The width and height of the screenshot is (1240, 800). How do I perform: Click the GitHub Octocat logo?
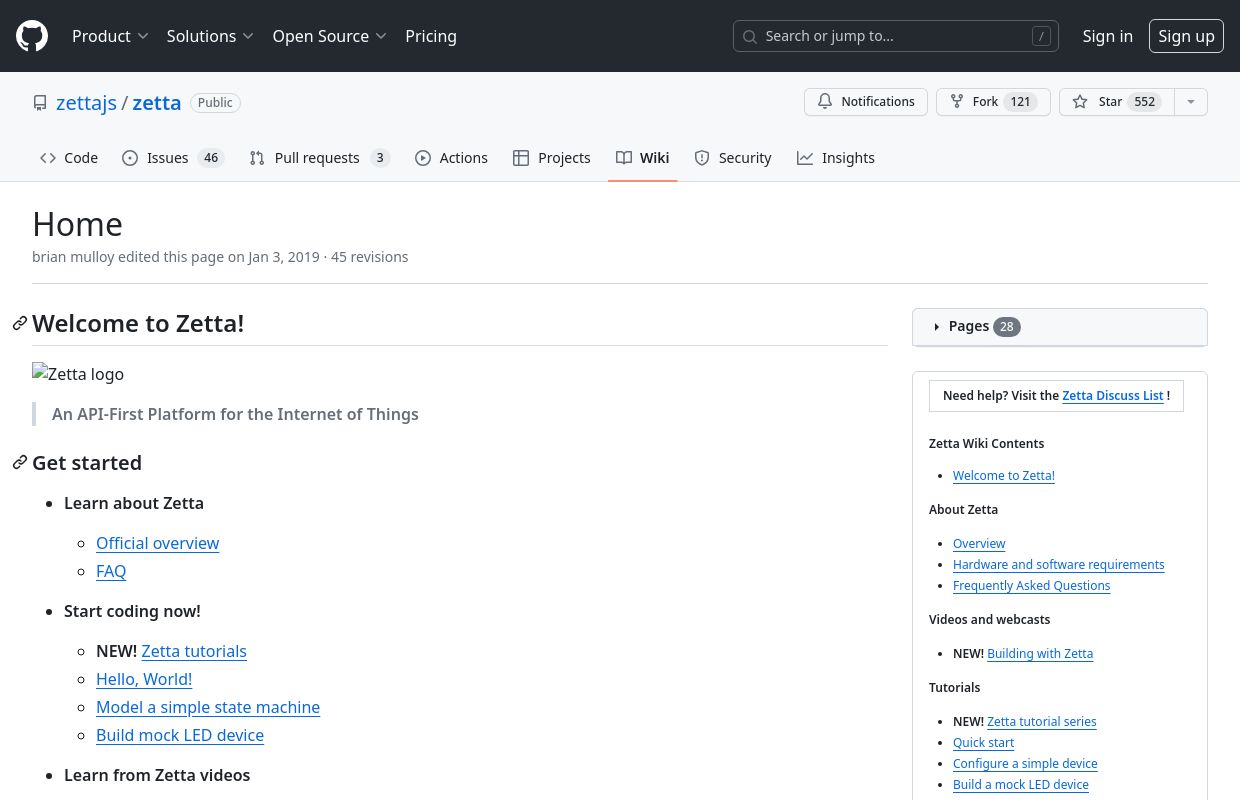(x=32, y=36)
